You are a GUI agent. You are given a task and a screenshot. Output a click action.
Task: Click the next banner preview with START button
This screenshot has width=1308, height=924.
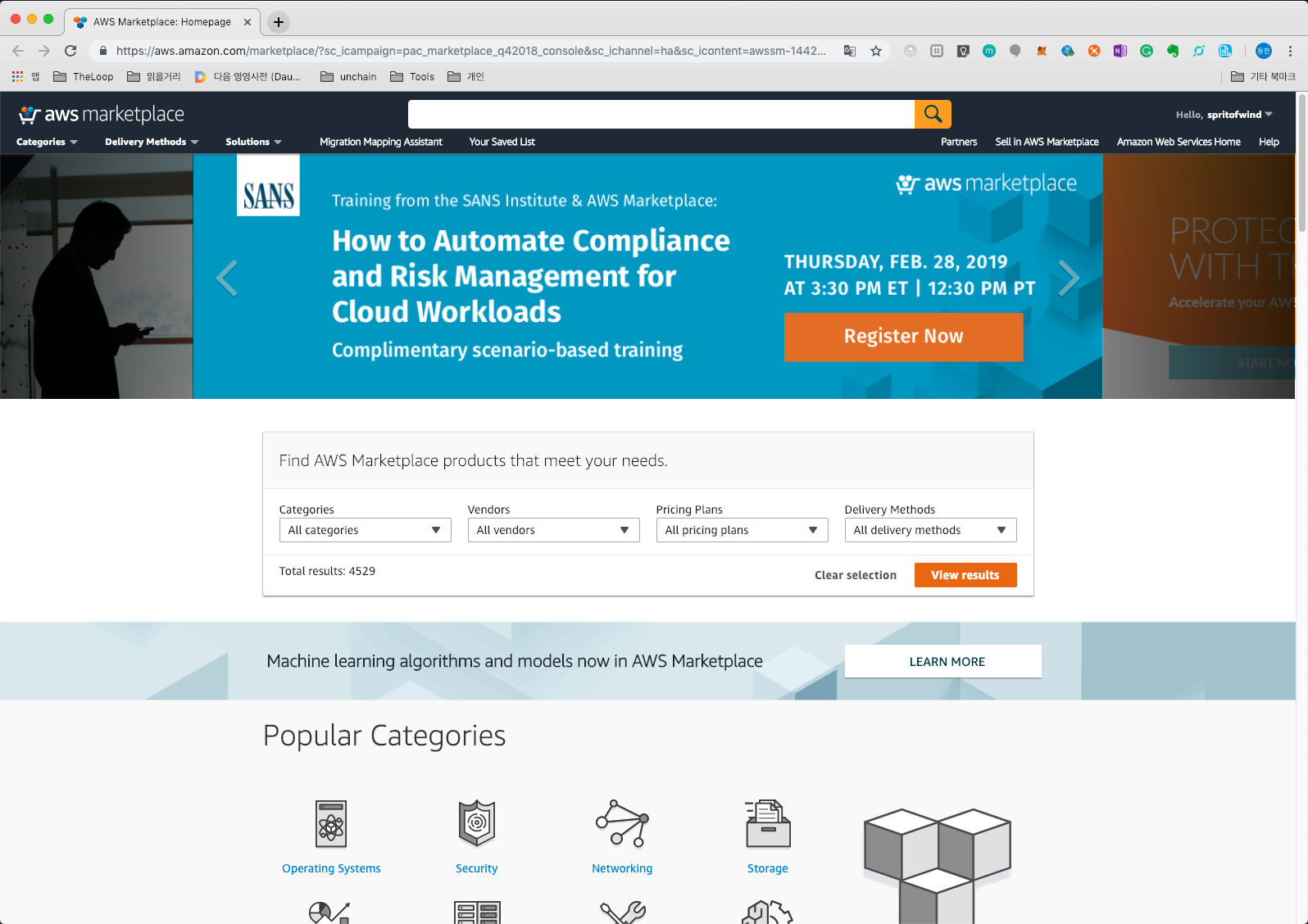coord(1199,276)
